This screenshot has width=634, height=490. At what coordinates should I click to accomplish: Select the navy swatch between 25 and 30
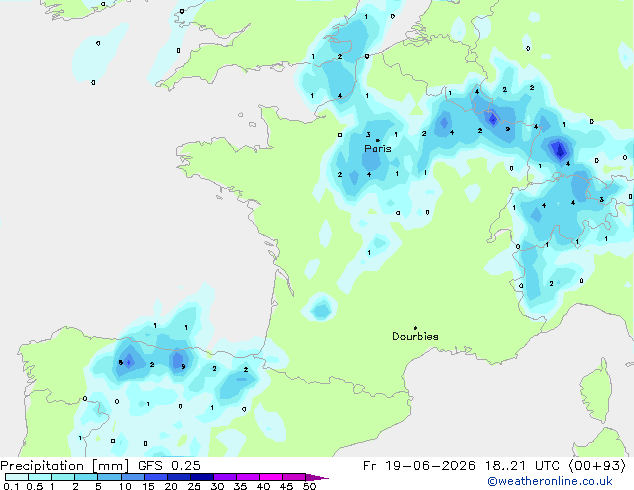point(202,477)
